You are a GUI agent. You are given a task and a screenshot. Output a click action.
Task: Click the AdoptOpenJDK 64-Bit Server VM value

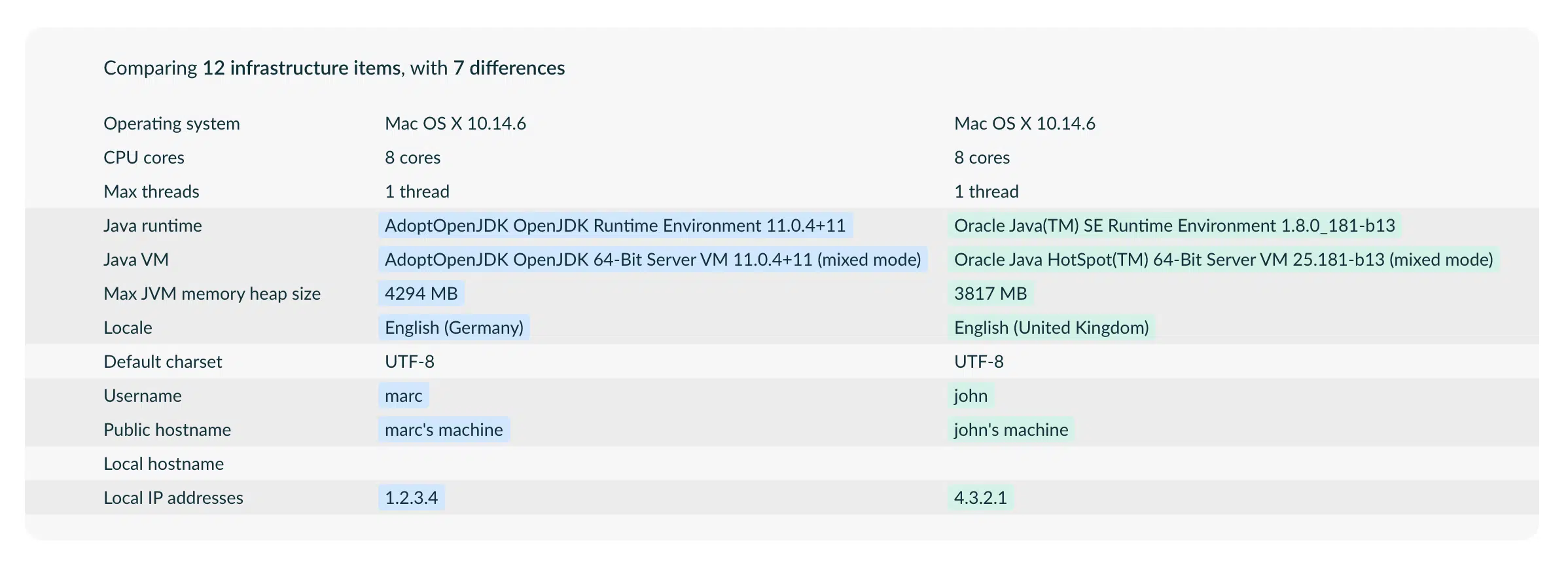coord(652,260)
